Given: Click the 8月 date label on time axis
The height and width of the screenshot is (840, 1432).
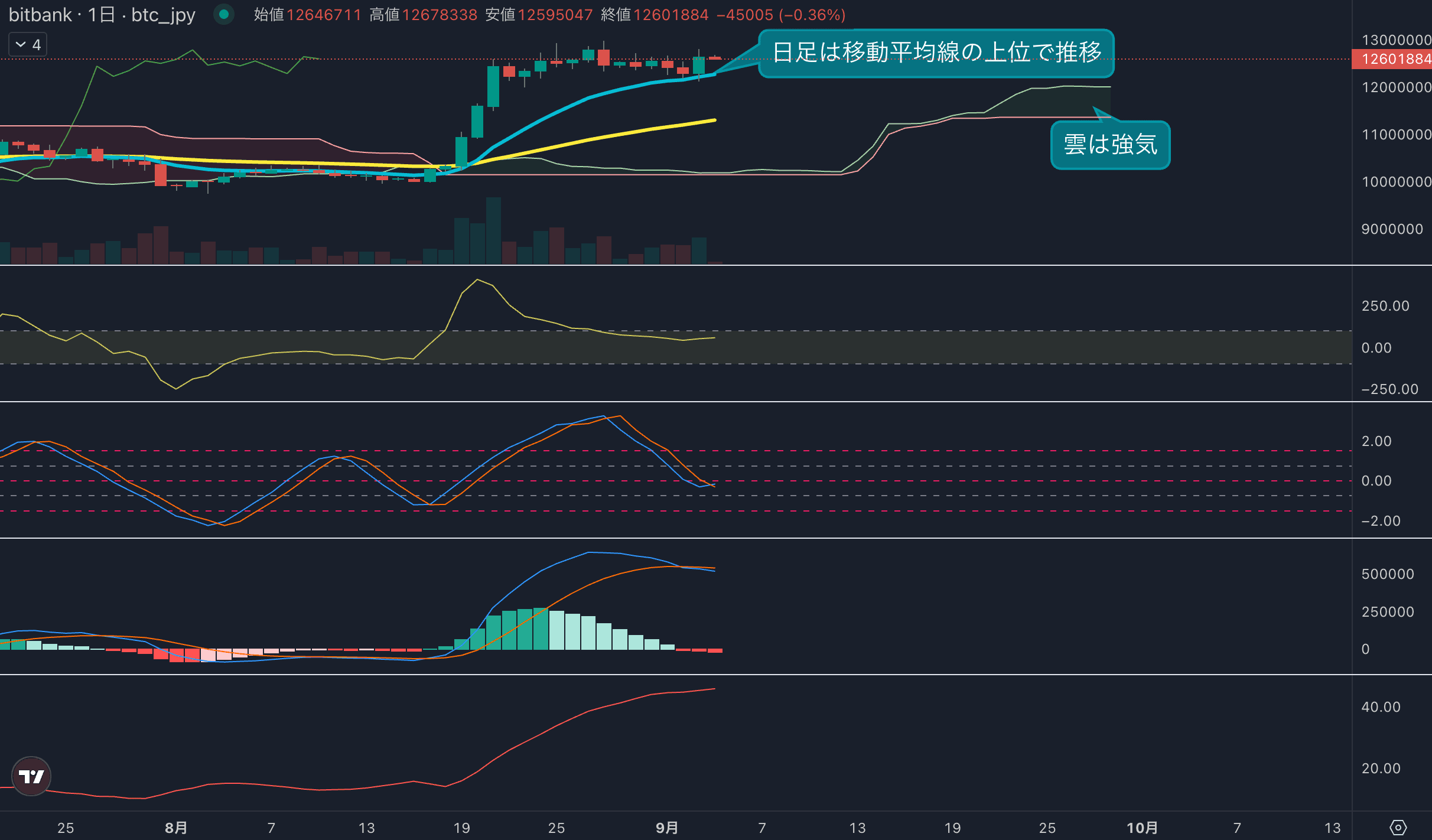Looking at the screenshot, I should [x=176, y=828].
